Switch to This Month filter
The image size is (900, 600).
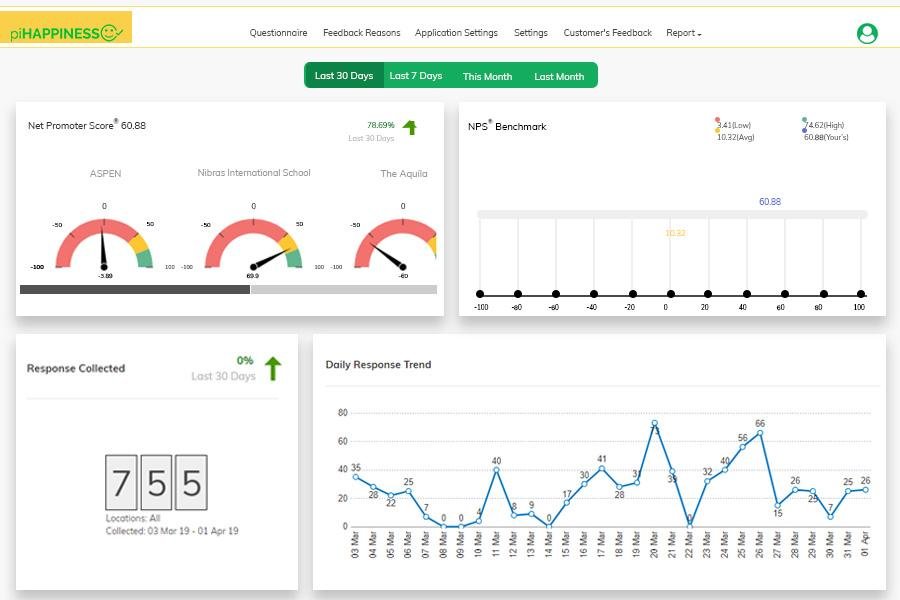[x=487, y=76]
